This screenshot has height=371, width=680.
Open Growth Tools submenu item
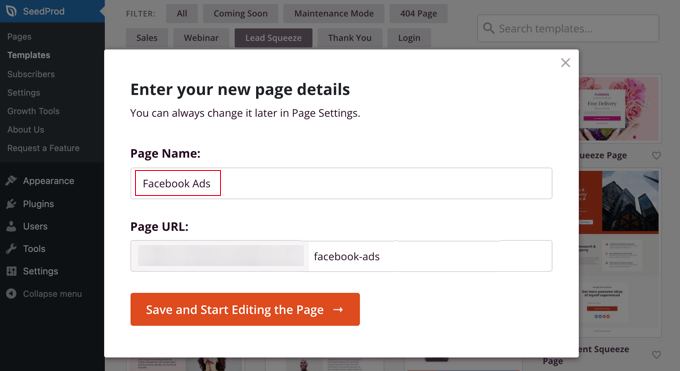33,111
